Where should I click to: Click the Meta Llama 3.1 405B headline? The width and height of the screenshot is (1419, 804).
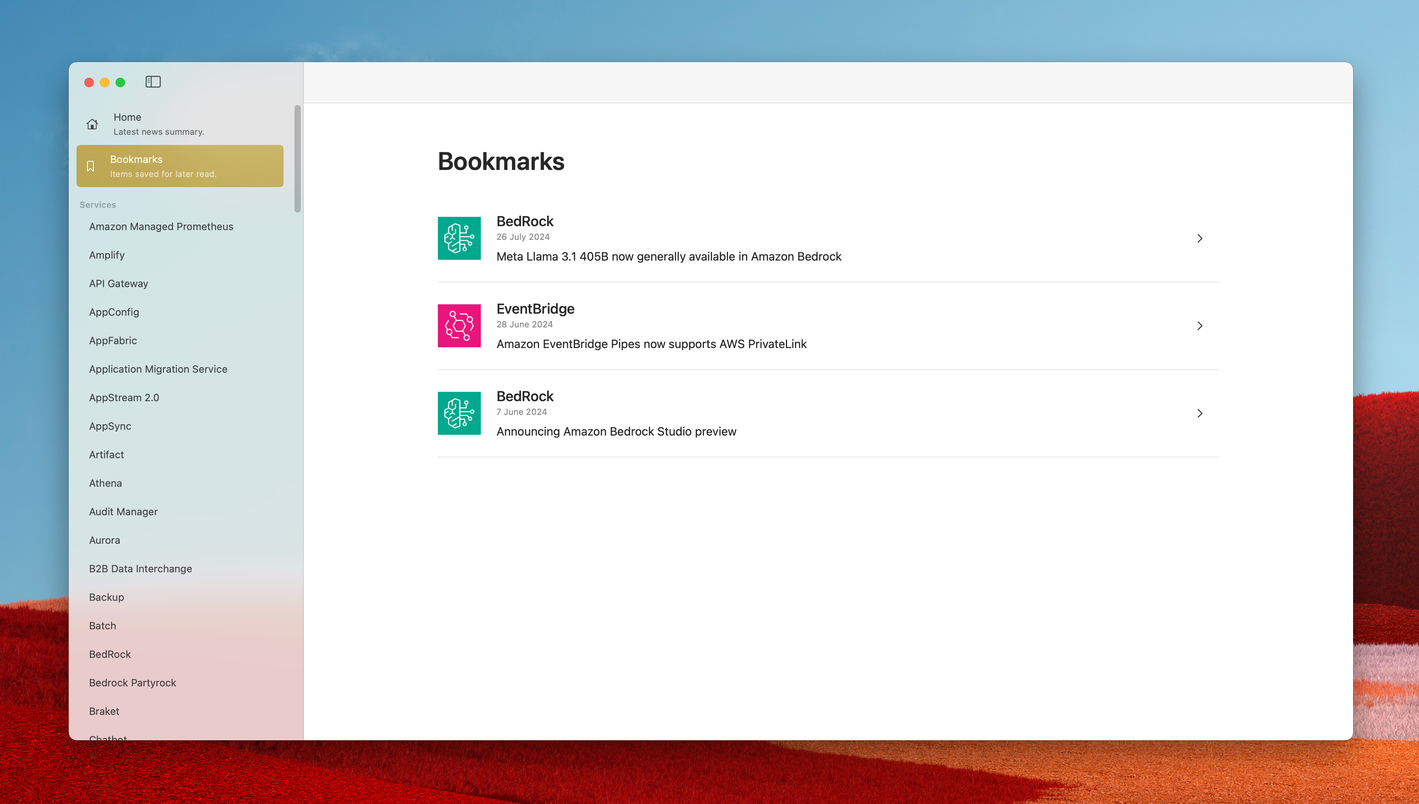click(x=669, y=257)
